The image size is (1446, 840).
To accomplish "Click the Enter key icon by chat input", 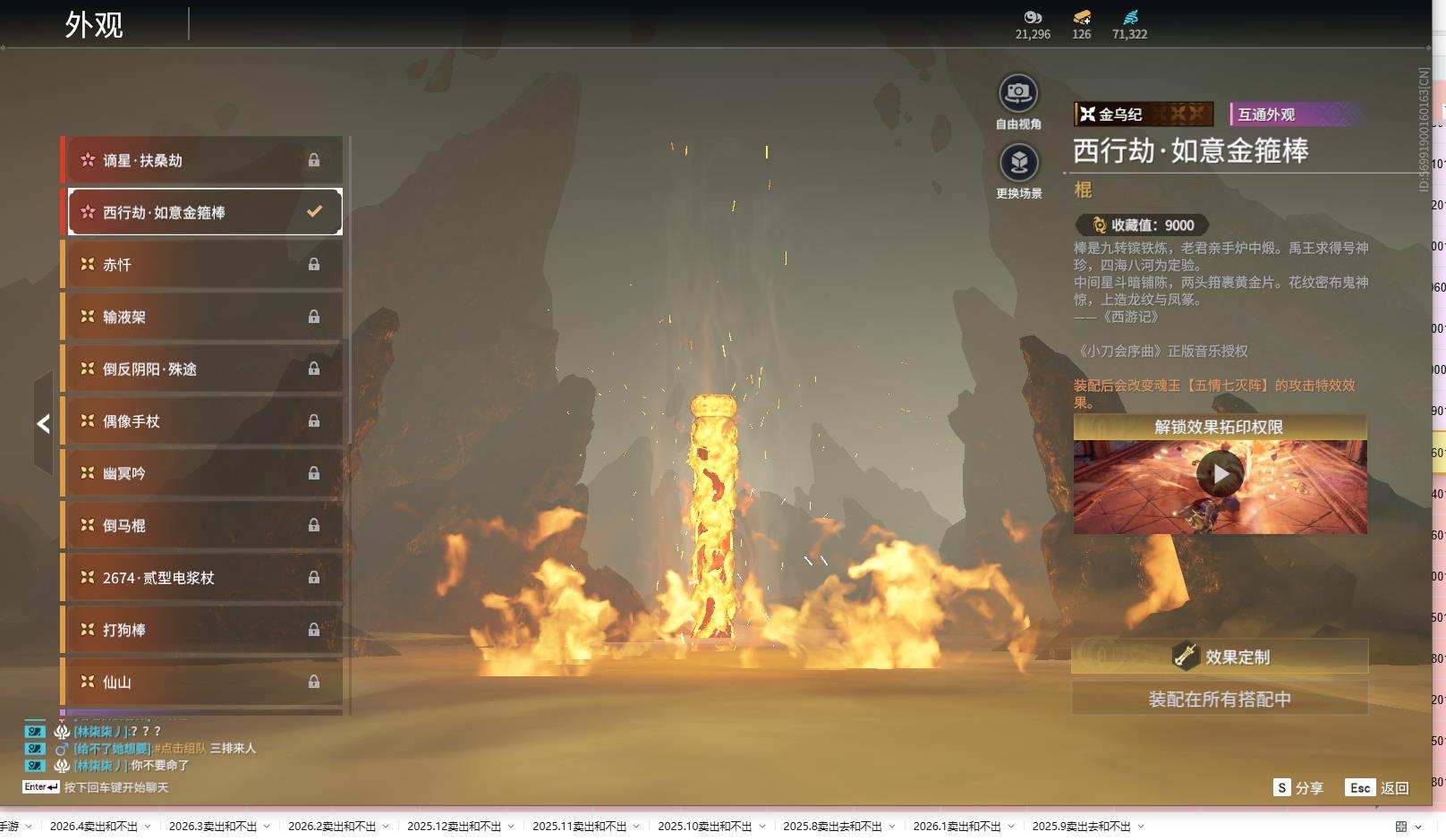I will 41,787.
